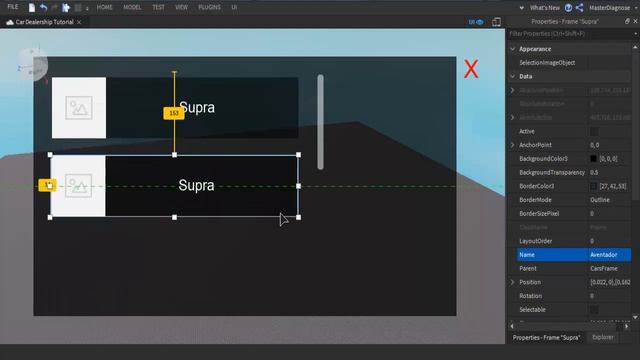Click image placeholder in top Supra frame
Viewport: 640px width, 360px height.
[79, 108]
